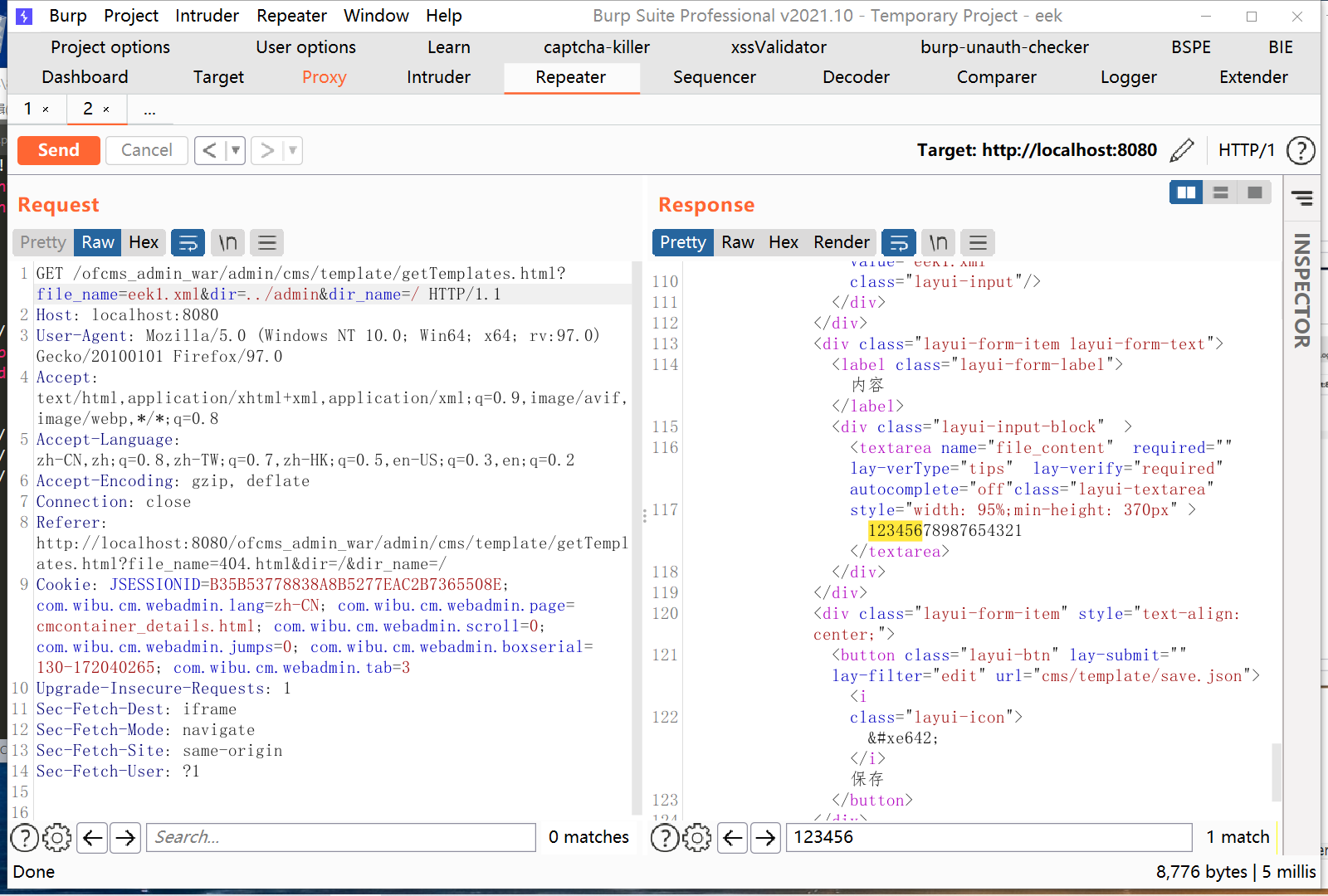Send the Repeater request
Screen dimensions: 1328x896
point(58,150)
